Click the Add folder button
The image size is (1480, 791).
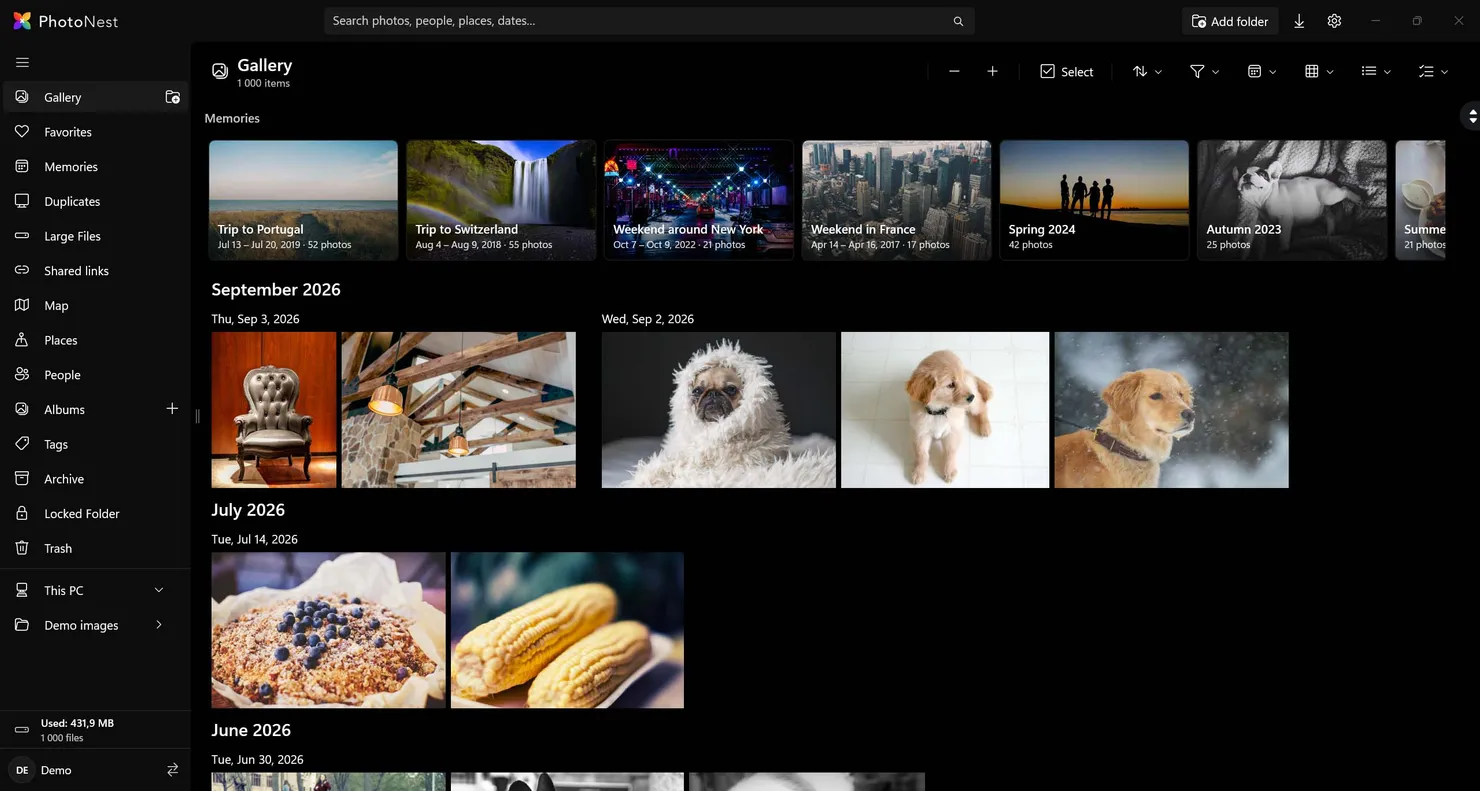click(1230, 21)
